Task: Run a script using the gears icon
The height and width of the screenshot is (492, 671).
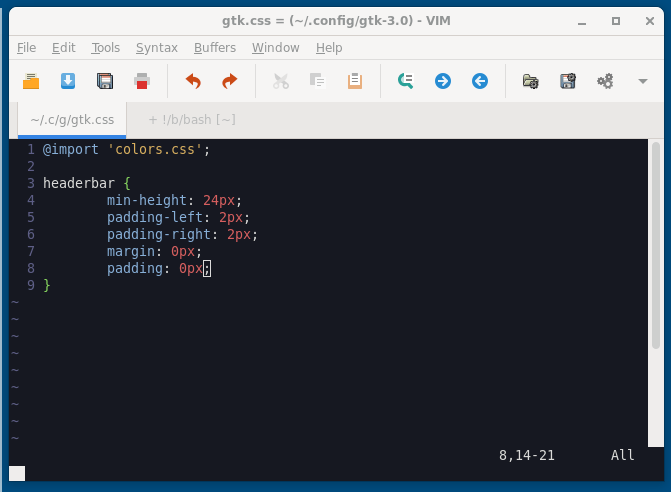Action: point(605,81)
